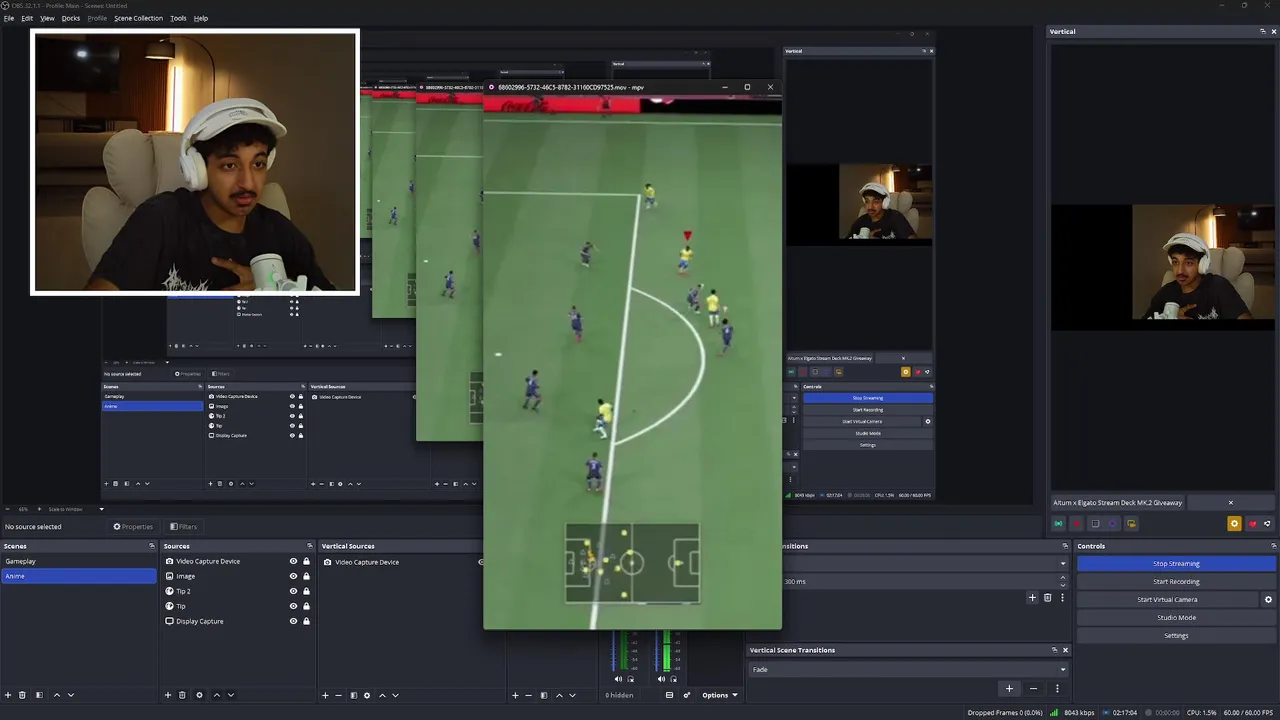This screenshot has height=720, width=1280.
Task: Unlock the Video Capture Device source in Sources
Action: click(x=306, y=561)
